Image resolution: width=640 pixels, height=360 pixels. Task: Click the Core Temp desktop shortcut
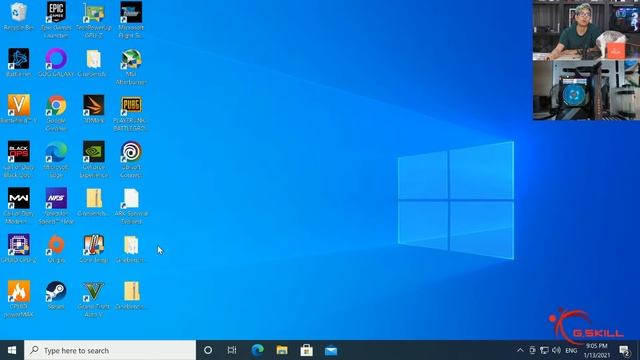click(x=93, y=248)
